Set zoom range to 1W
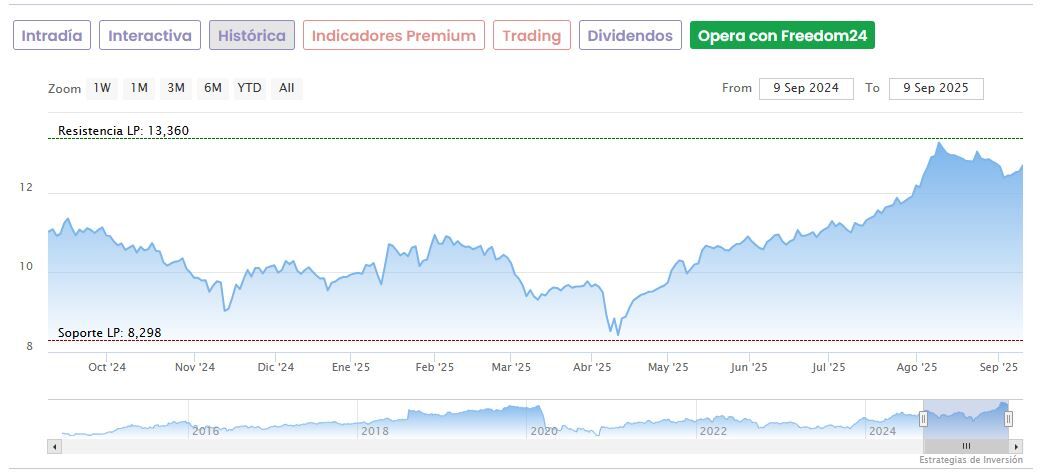Viewport: 1042px width, 475px height. click(102, 88)
